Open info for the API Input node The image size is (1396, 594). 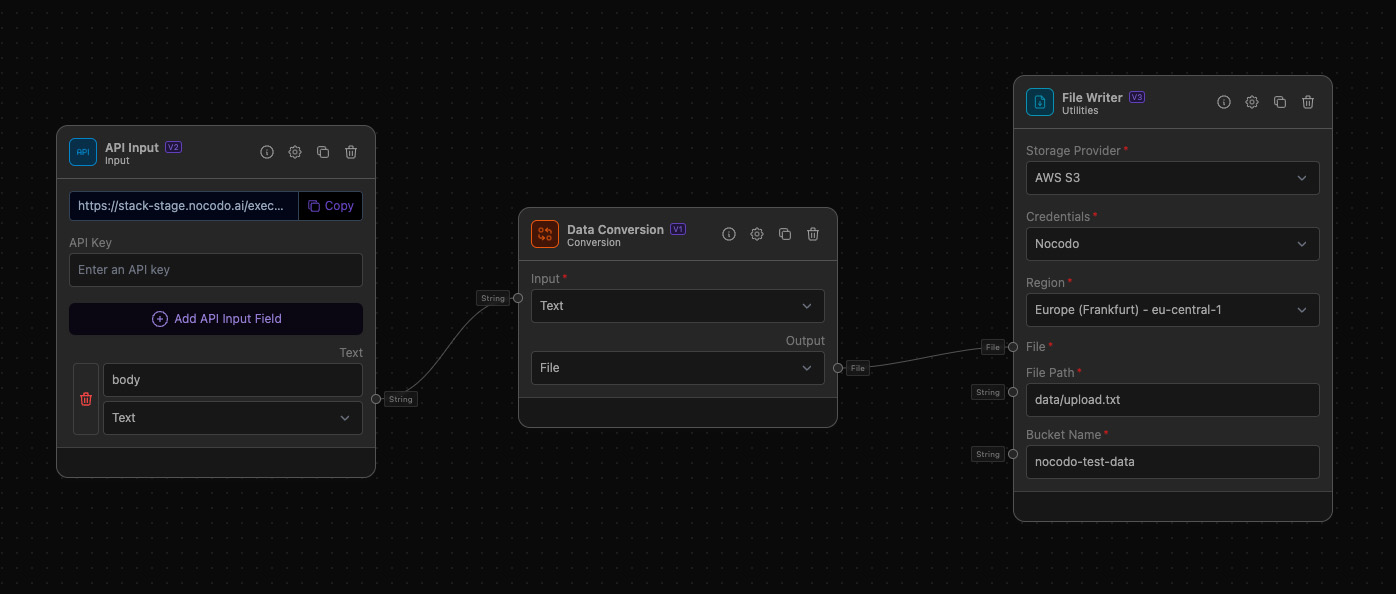point(267,152)
